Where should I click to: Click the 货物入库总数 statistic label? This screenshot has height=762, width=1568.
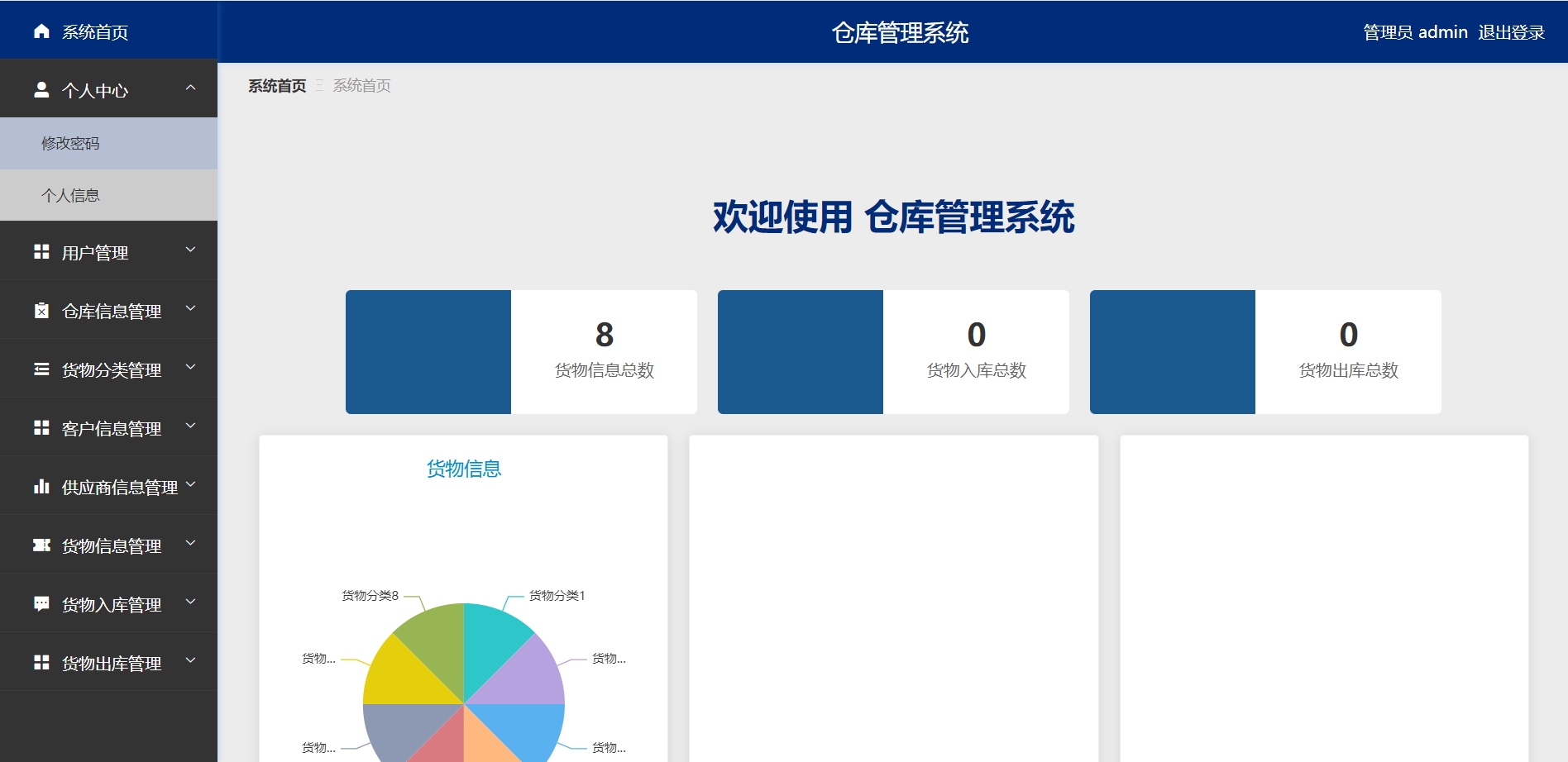[977, 370]
